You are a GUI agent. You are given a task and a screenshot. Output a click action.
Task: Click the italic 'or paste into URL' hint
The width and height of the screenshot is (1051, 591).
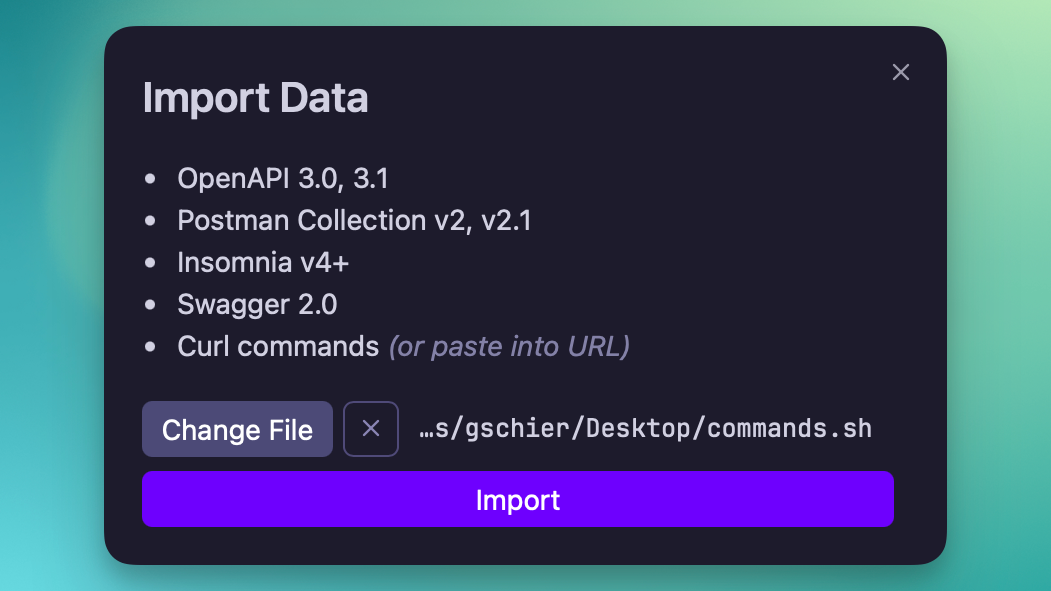509,347
